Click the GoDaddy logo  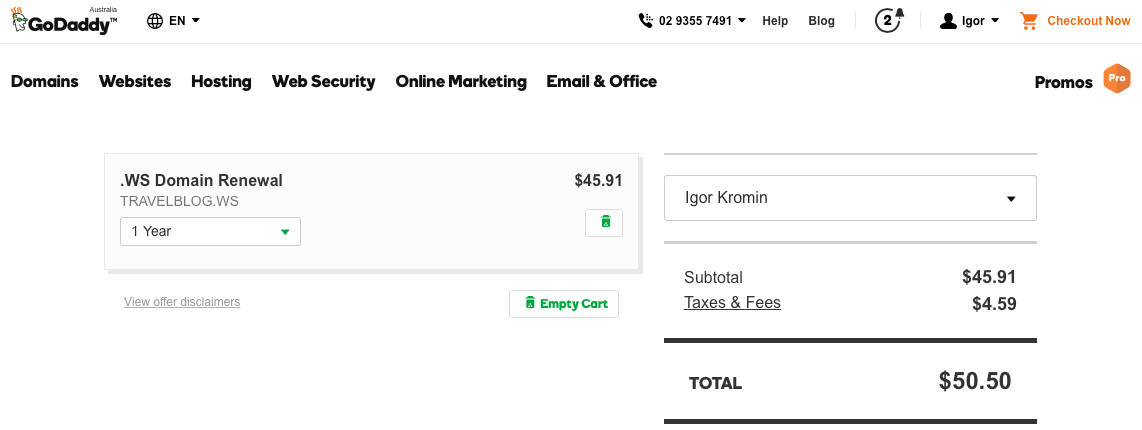pos(64,20)
